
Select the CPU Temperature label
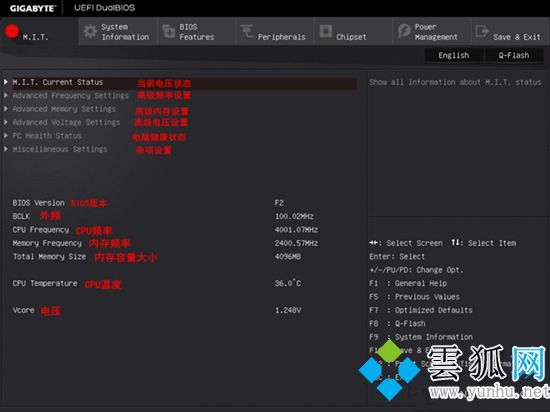[x=45, y=283]
